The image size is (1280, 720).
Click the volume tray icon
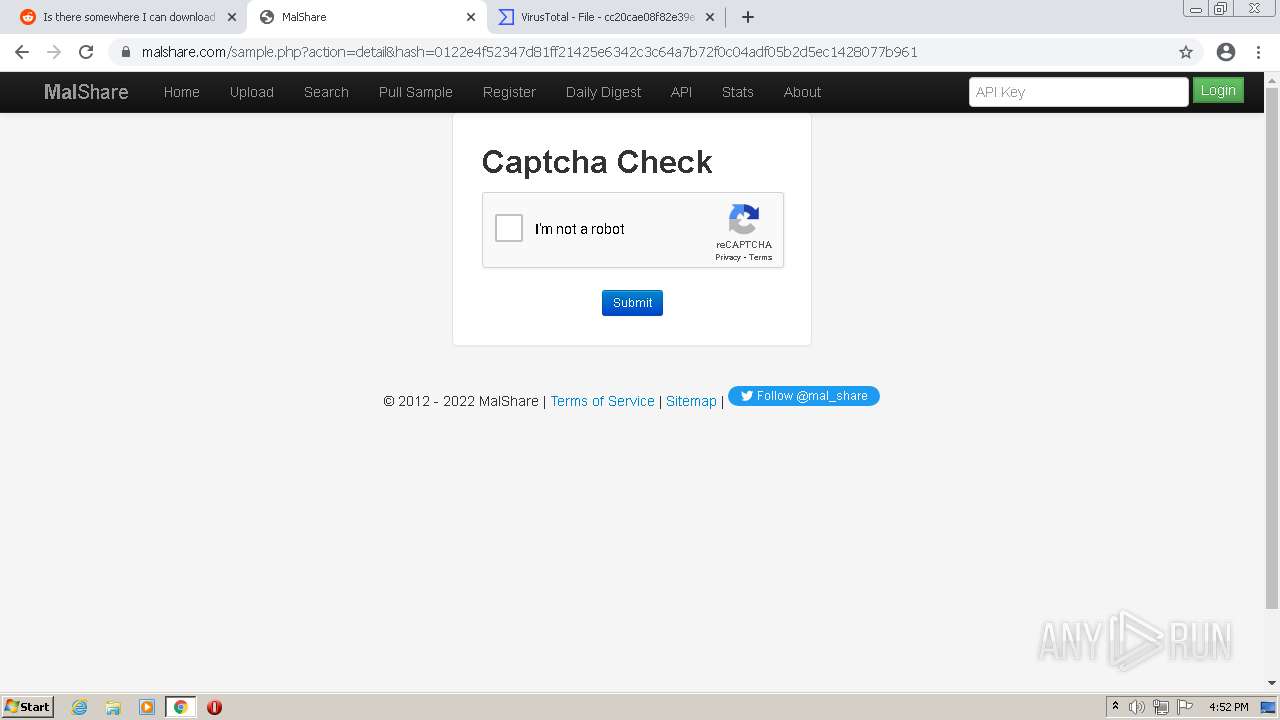coord(1137,707)
